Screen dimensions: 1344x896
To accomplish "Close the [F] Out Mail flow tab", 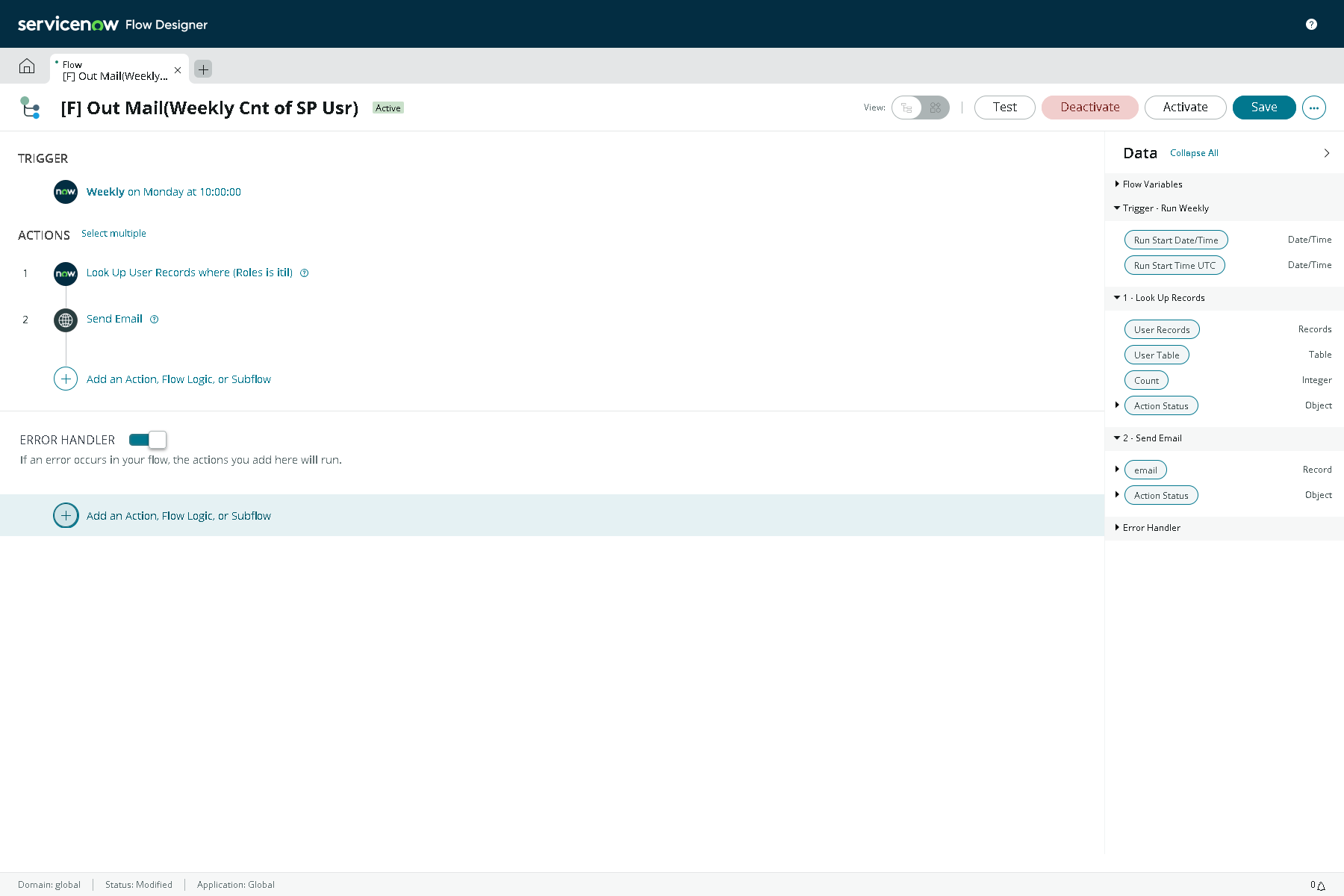I will point(178,70).
